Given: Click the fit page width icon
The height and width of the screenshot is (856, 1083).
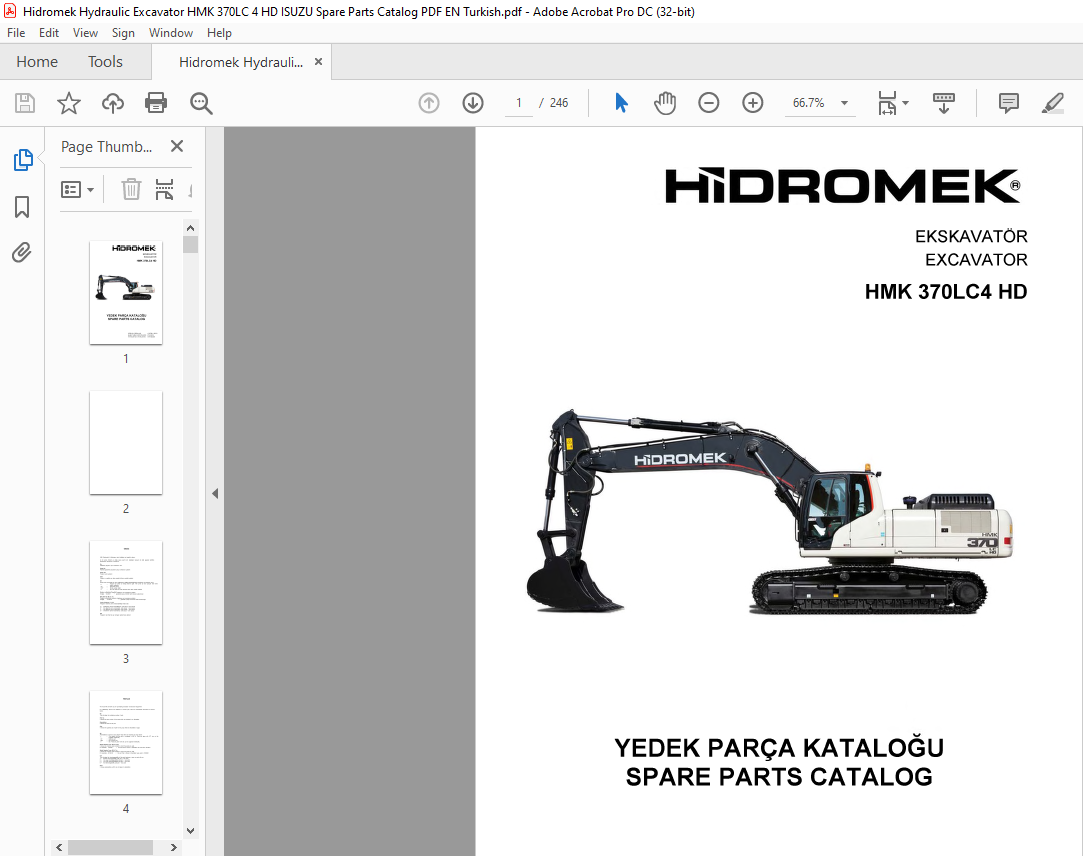Looking at the screenshot, I should tap(887, 103).
